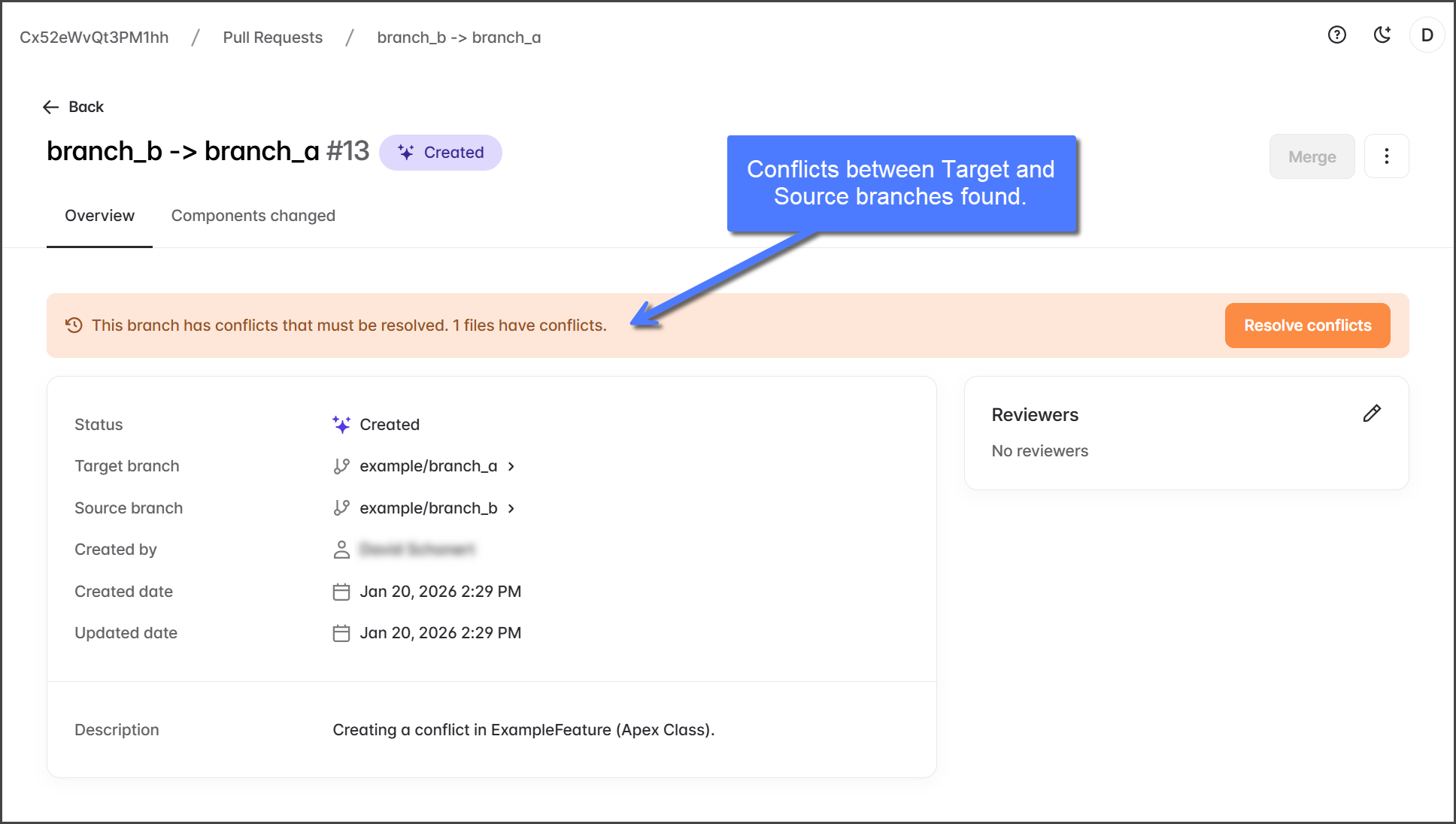This screenshot has width=1456, height=824.
Task: Switch to the Overview tab
Action: coord(99,216)
